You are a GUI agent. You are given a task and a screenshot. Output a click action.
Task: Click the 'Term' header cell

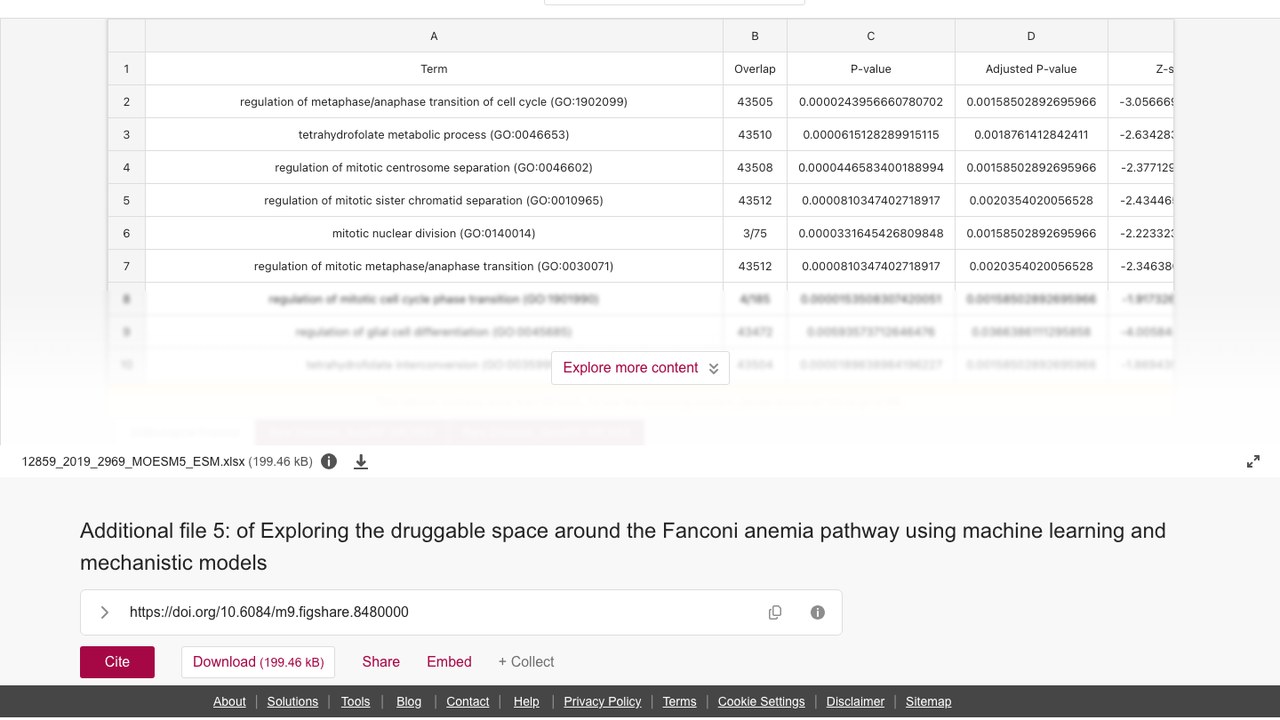click(434, 69)
